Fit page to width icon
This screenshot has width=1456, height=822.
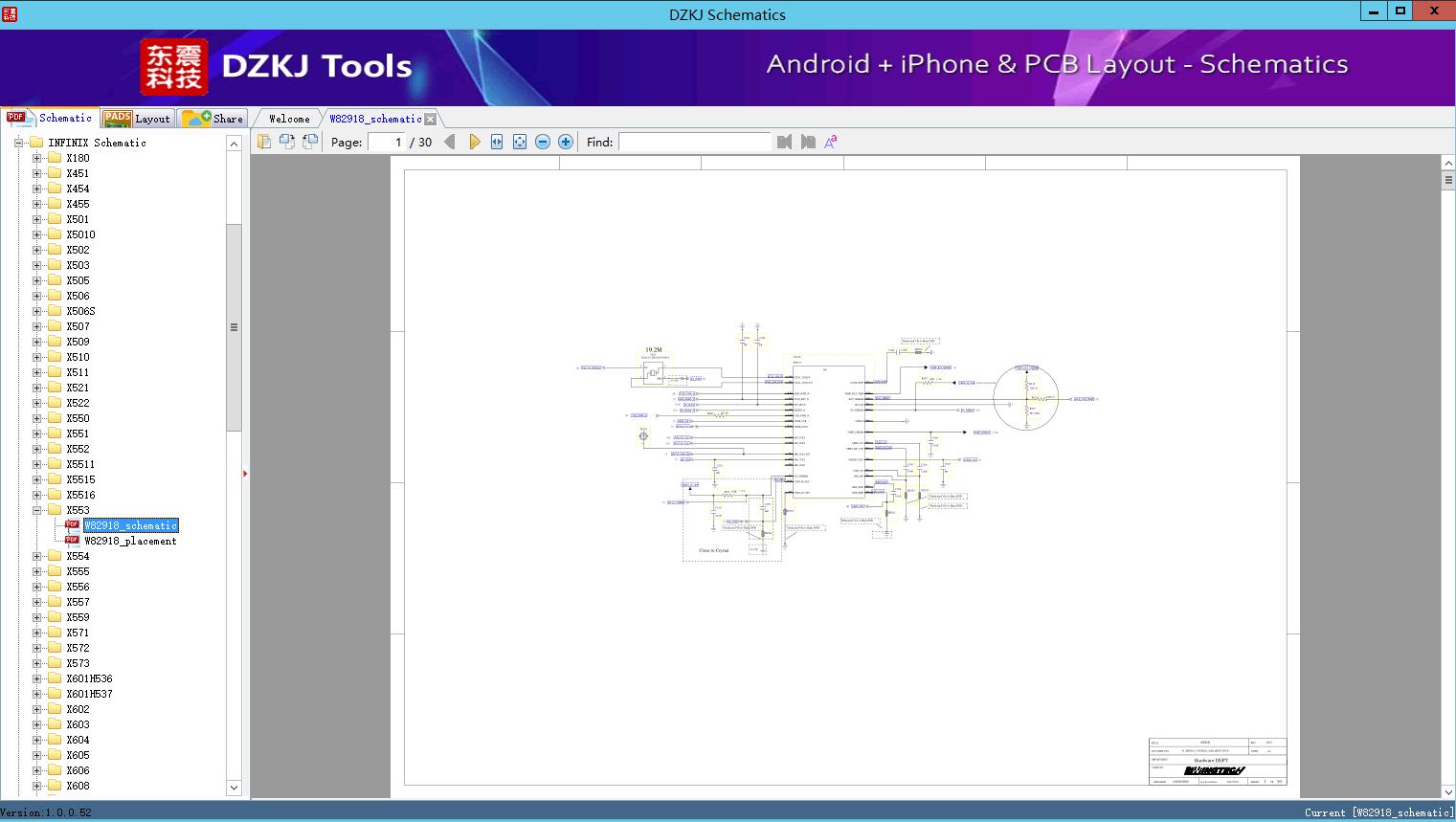point(497,142)
